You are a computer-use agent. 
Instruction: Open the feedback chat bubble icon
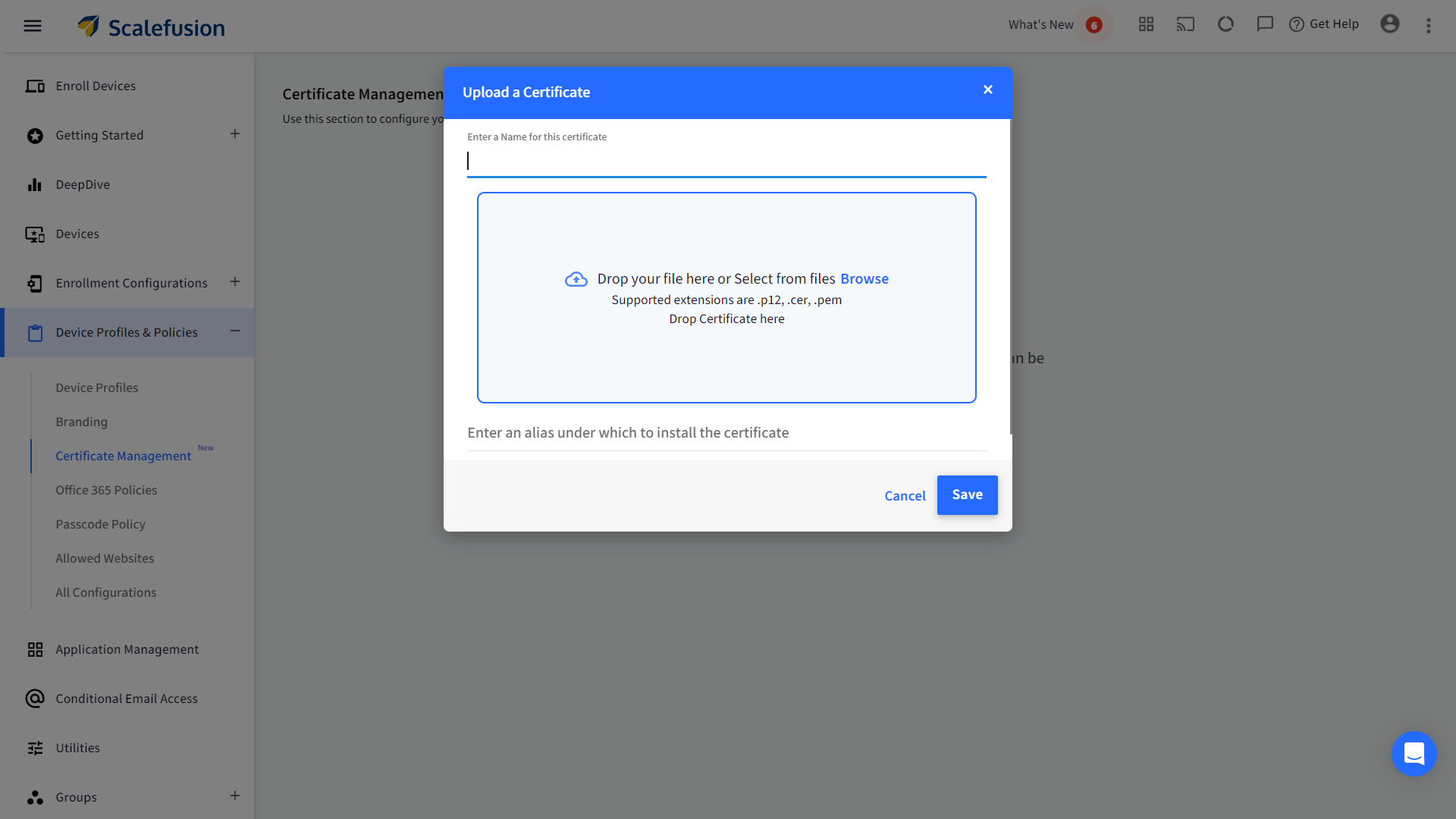click(x=1264, y=24)
